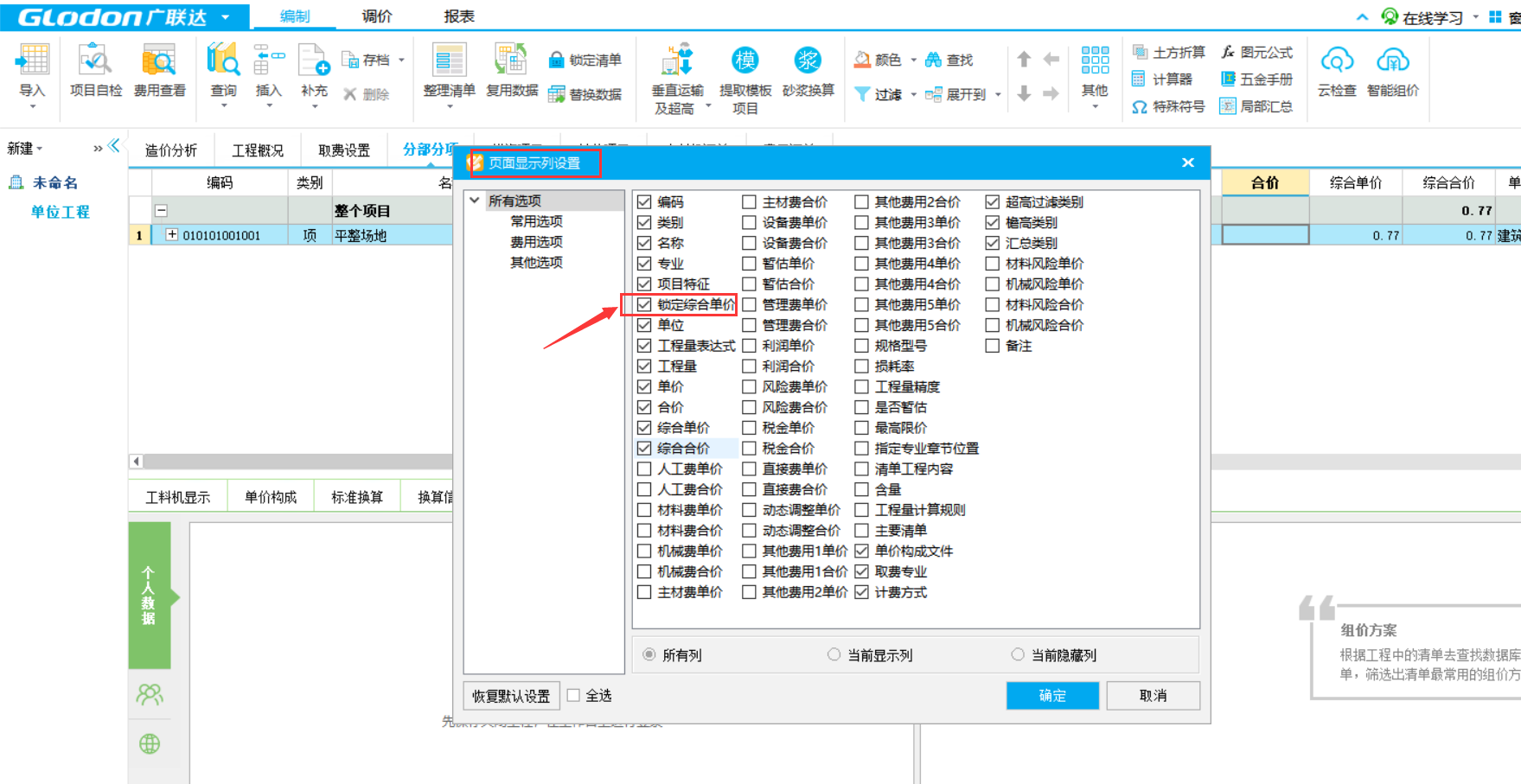The image size is (1521, 784).
Task: Open the 取费设置 tab
Action: [344, 150]
